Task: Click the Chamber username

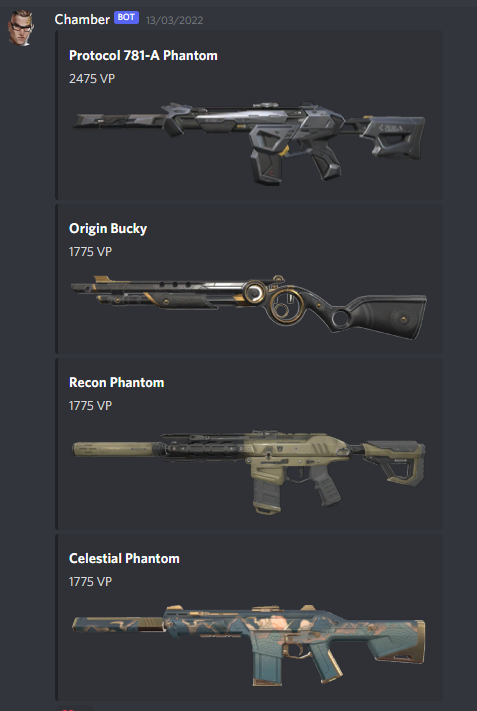Action: (x=82, y=19)
